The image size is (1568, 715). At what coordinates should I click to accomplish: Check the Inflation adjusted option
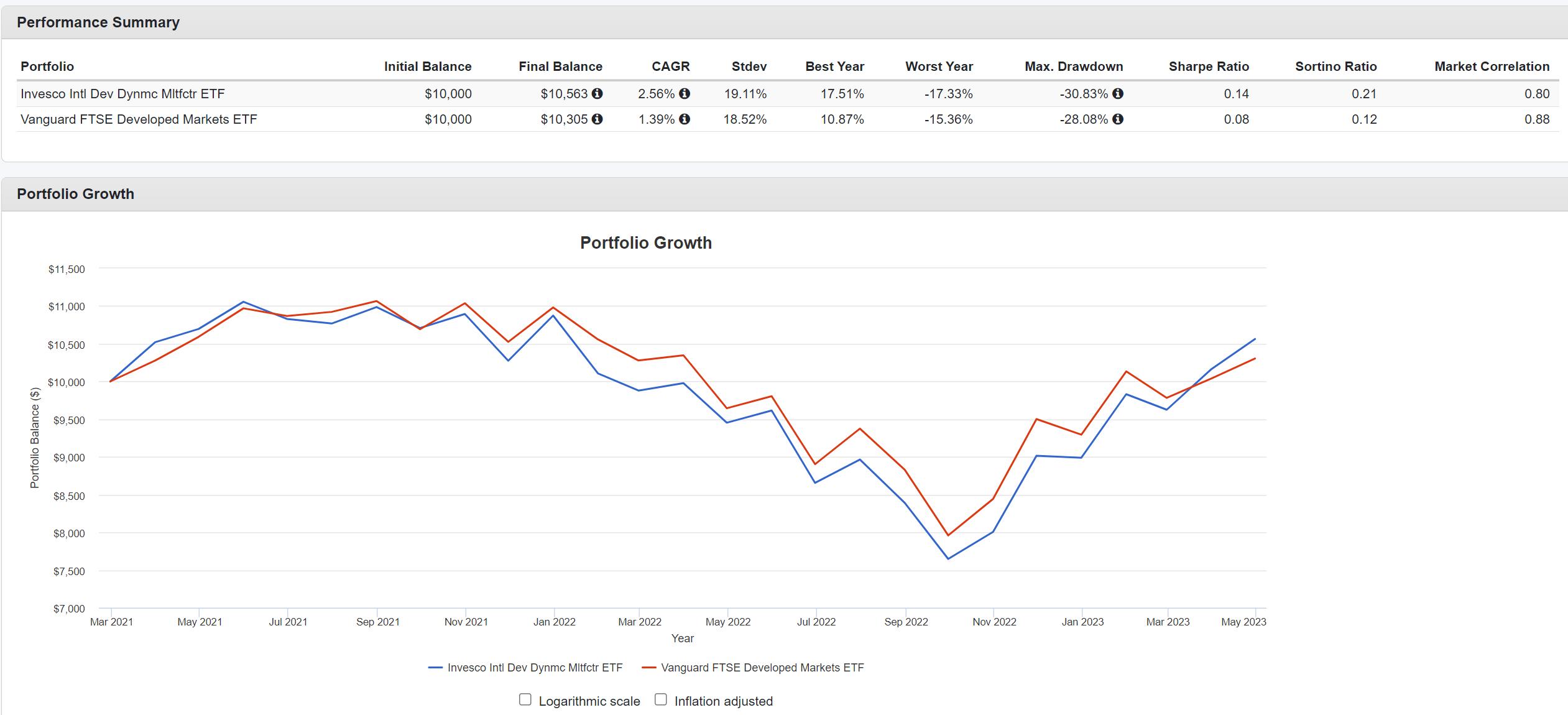(660, 699)
